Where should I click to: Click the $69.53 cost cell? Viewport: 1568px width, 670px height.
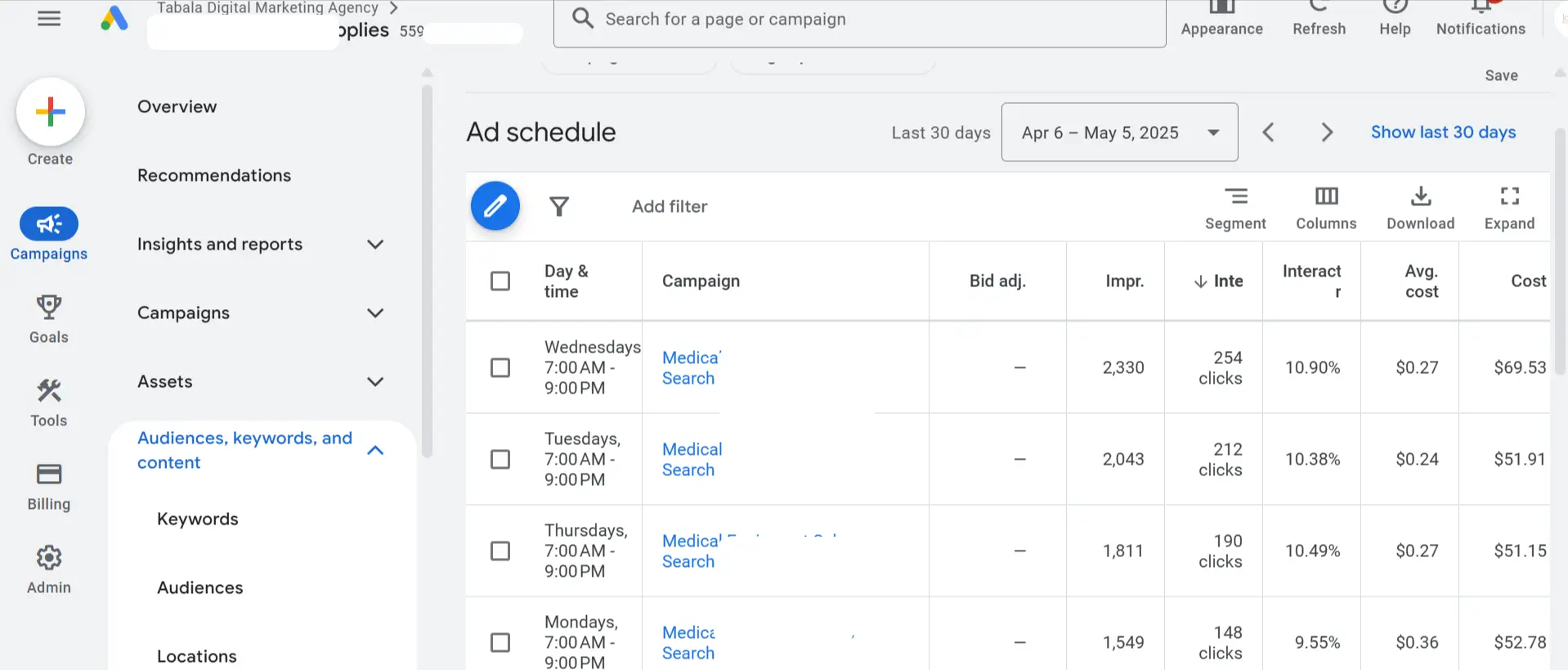(1520, 368)
